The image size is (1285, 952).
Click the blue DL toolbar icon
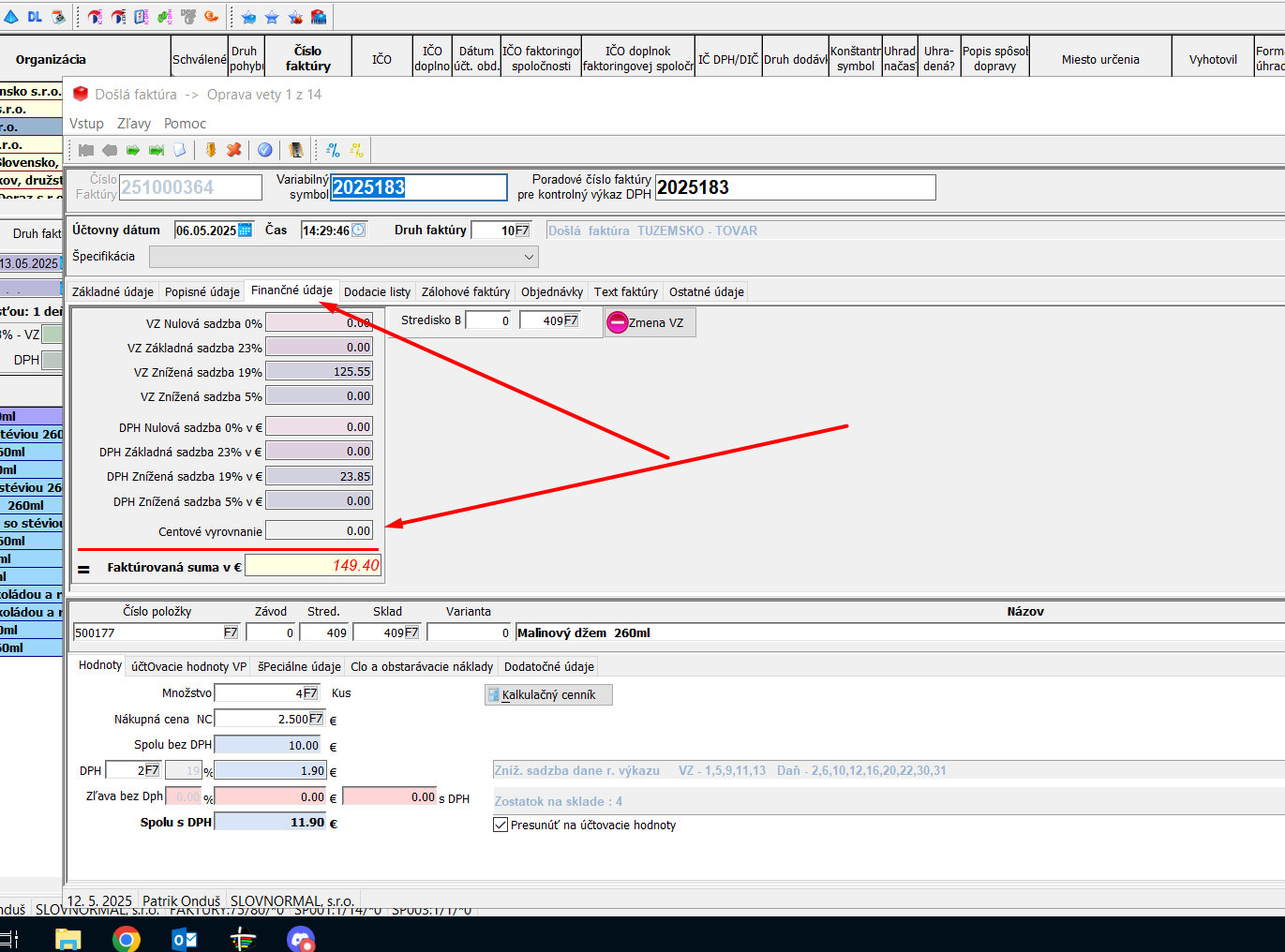(35, 17)
